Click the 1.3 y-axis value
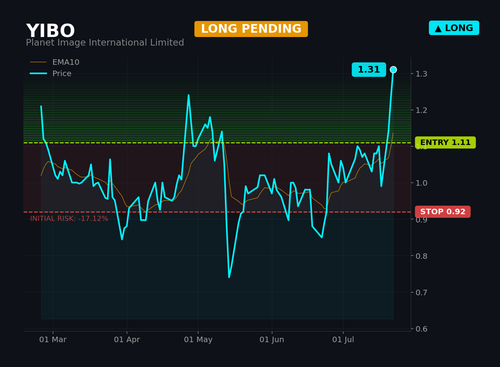 421,74
